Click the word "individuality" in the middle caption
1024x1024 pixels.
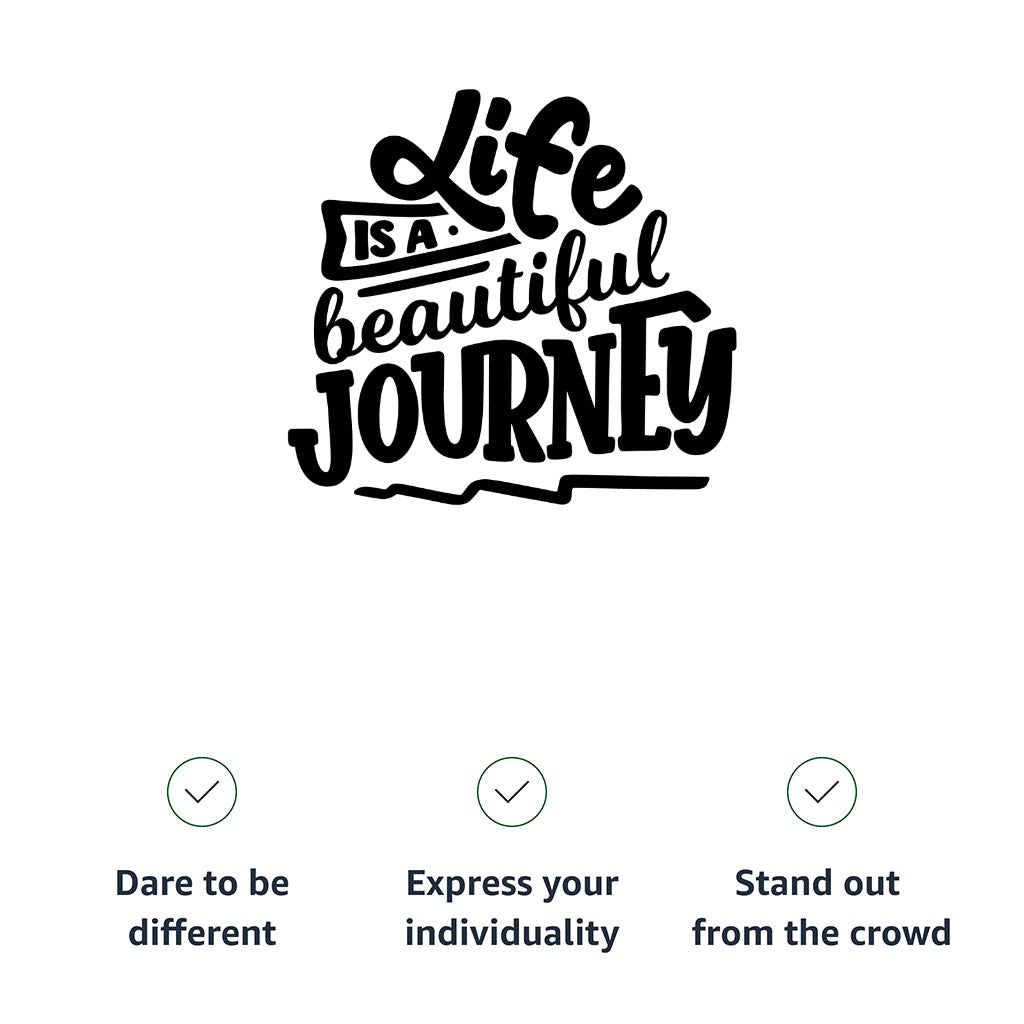pos(512,933)
